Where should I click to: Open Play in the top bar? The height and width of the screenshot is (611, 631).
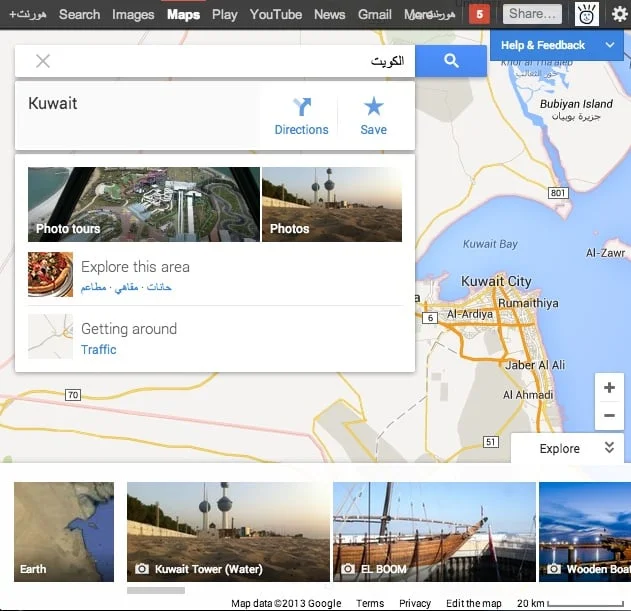[225, 15]
